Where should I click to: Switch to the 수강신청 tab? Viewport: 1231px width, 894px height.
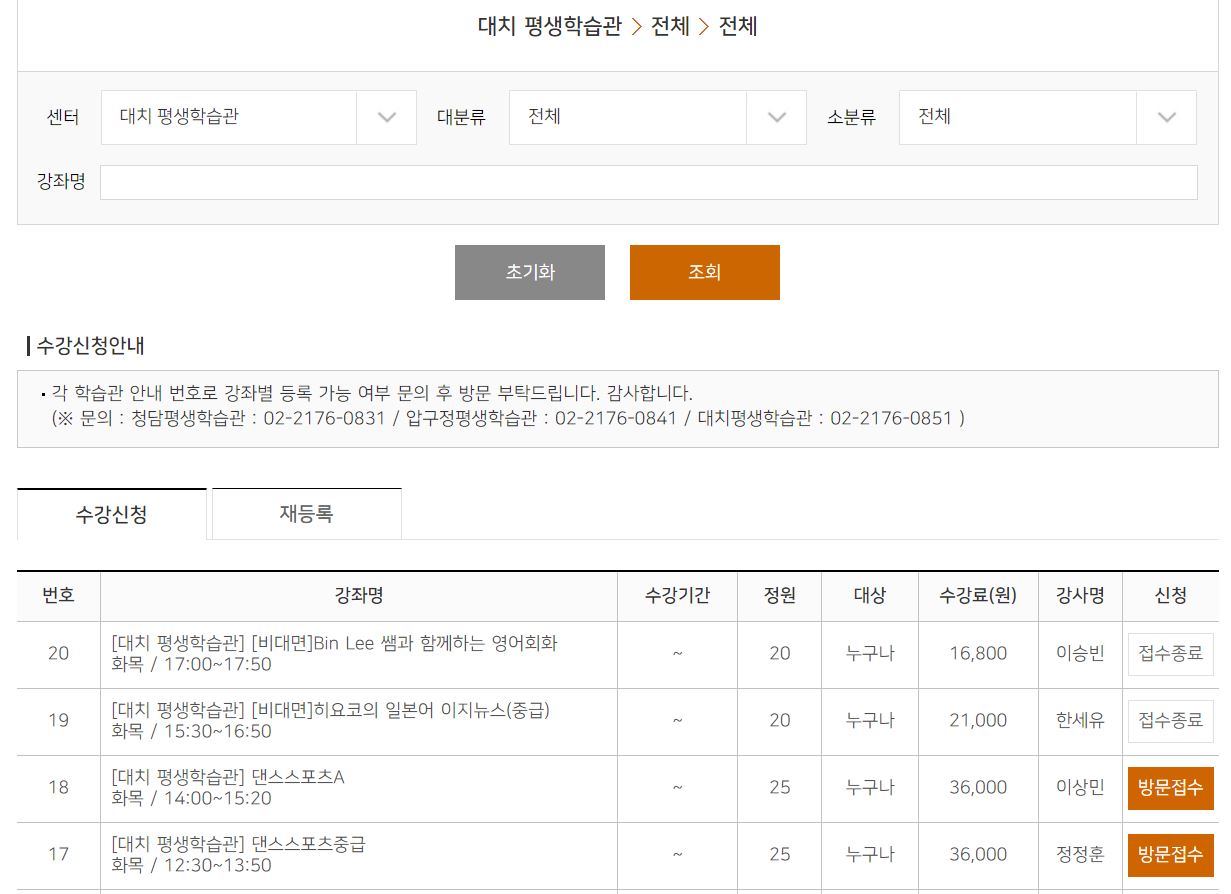pyautogui.click(x=112, y=514)
